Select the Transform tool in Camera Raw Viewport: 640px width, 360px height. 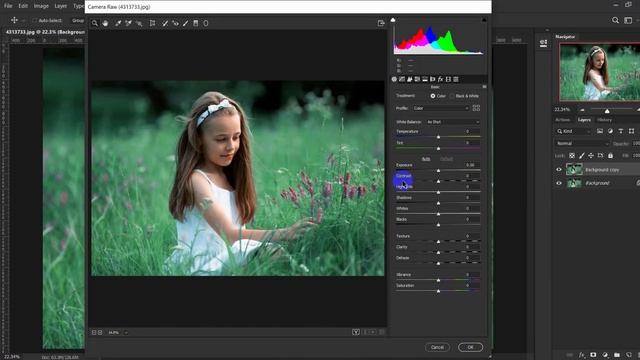[x=152, y=23]
